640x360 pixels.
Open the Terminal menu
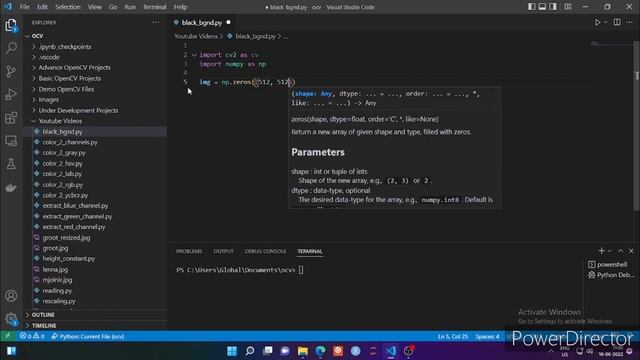155,7
